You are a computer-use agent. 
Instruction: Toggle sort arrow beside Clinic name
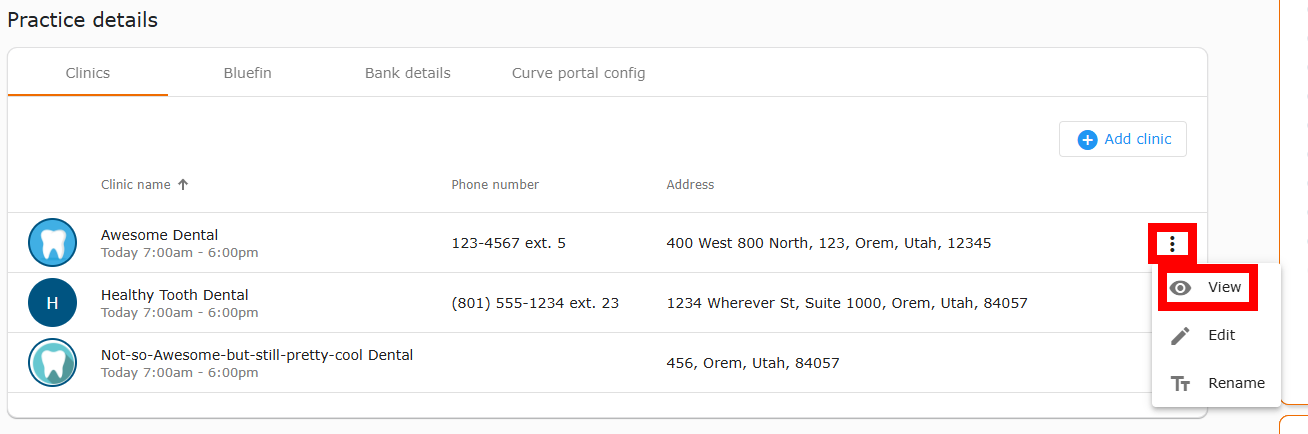[x=183, y=185]
